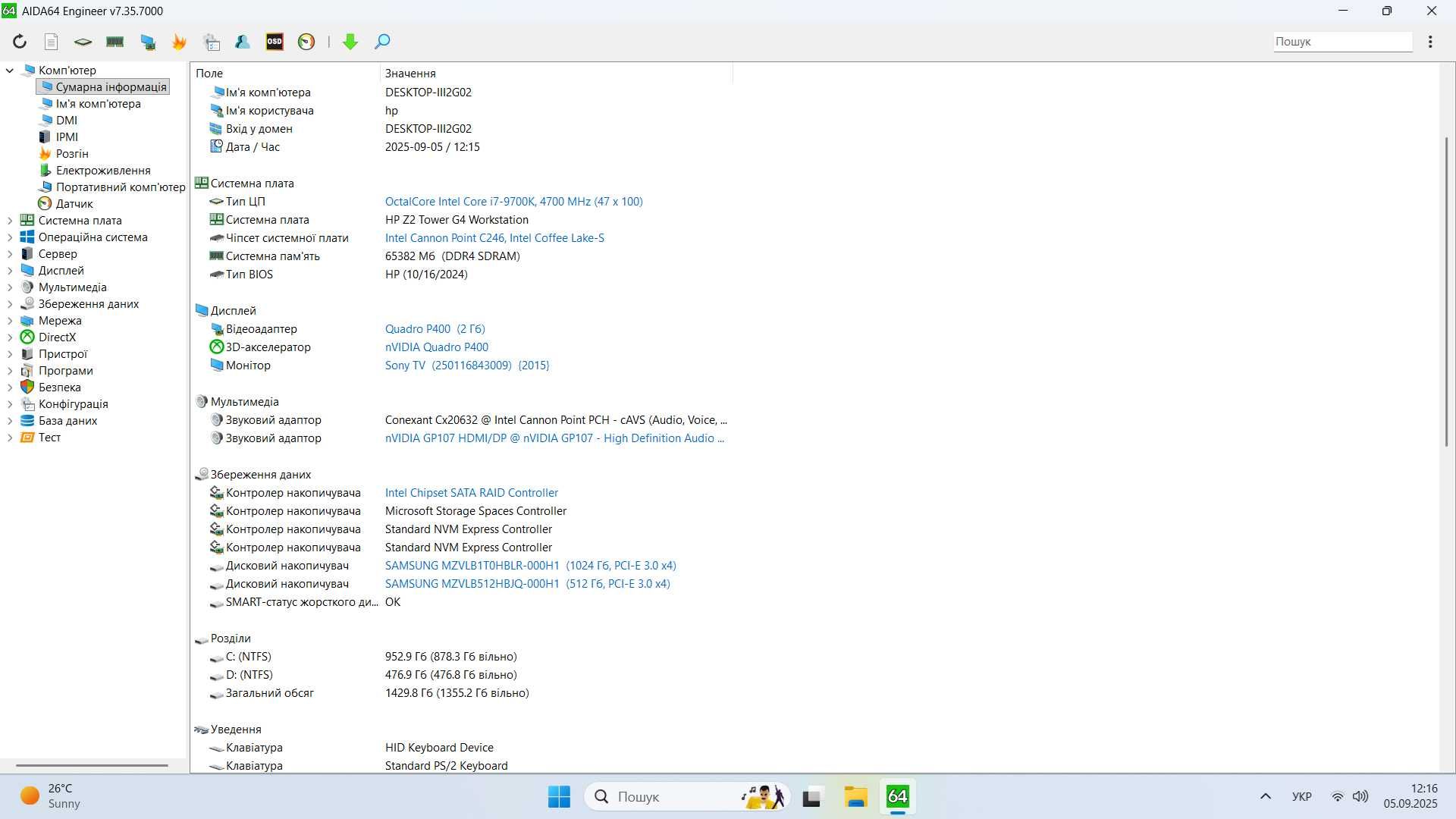Click the AIDA64 taskbar icon

[x=898, y=797]
